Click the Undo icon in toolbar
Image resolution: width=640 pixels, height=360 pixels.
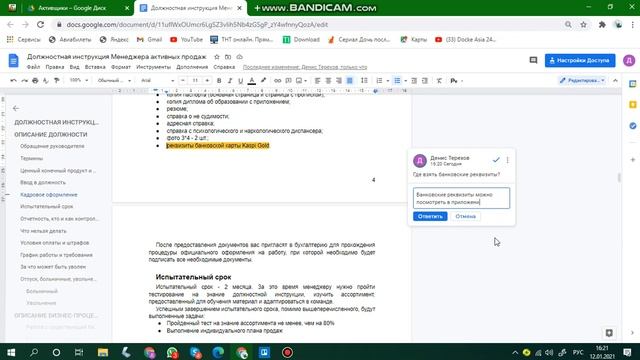[x=13, y=81]
